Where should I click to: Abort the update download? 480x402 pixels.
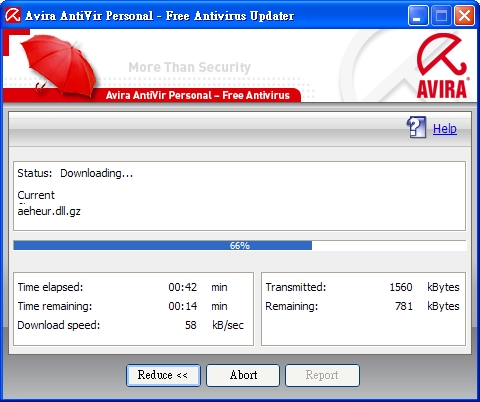243,375
